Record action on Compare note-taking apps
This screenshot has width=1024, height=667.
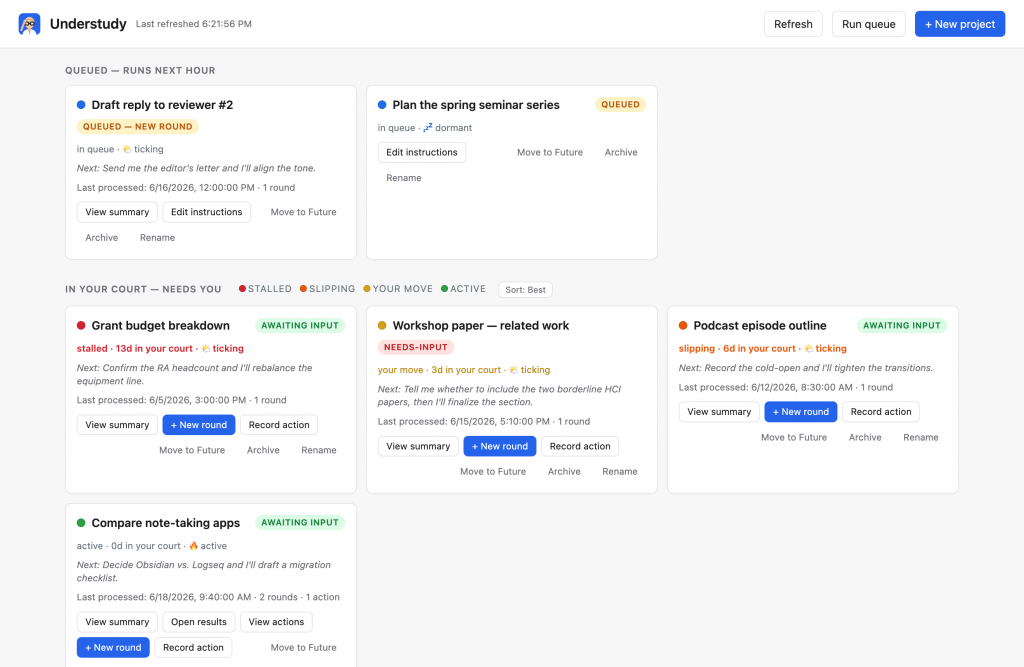click(193, 647)
